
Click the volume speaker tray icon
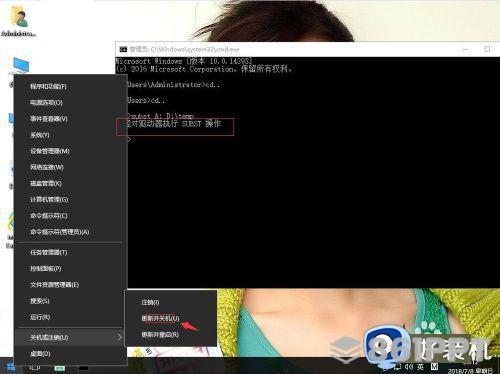(x=409, y=367)
